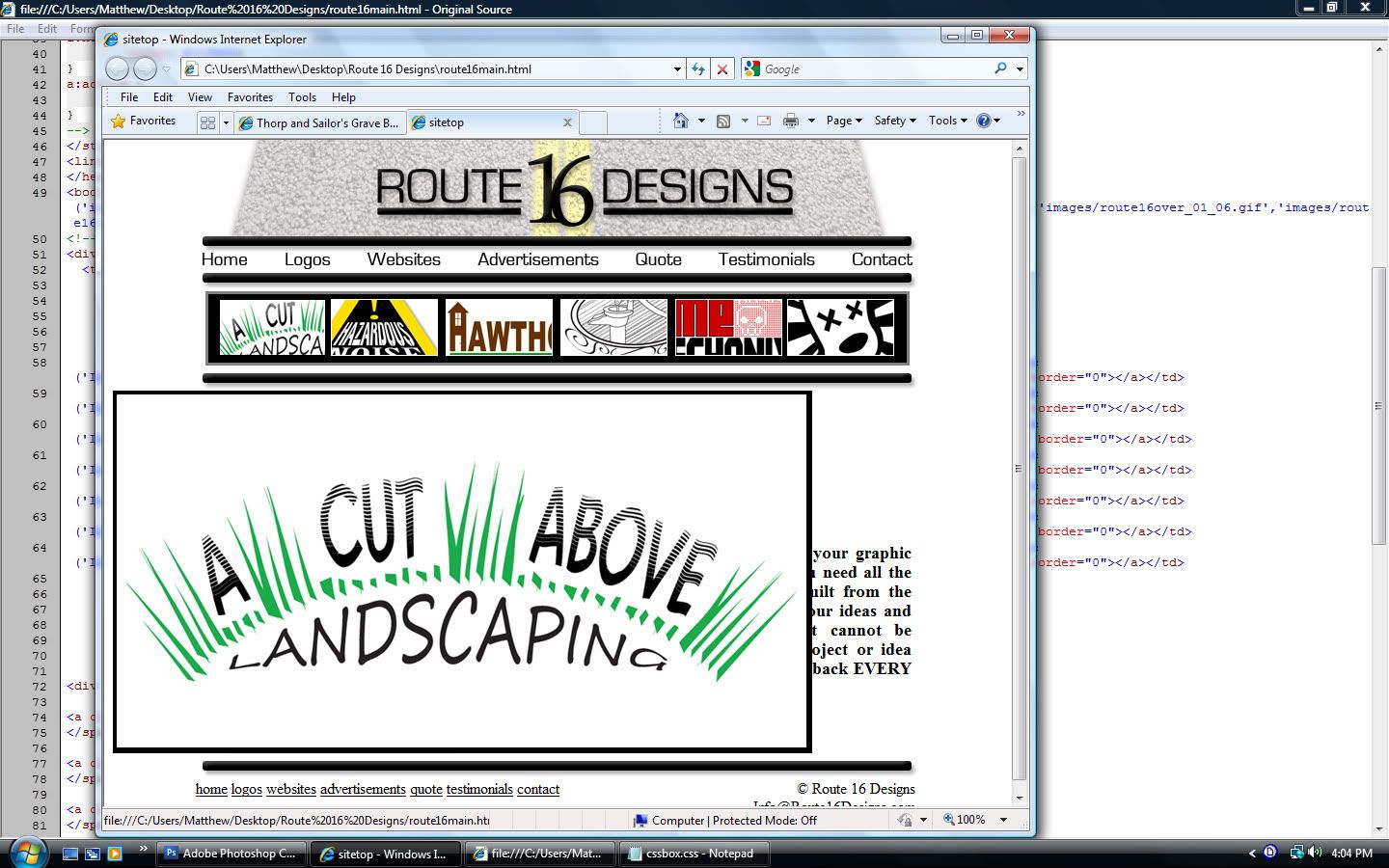Open the Edit menu in Internet Explorer
Image resolution: width=1389 pixels, height=868 pixels.
[x=163, y=97]
